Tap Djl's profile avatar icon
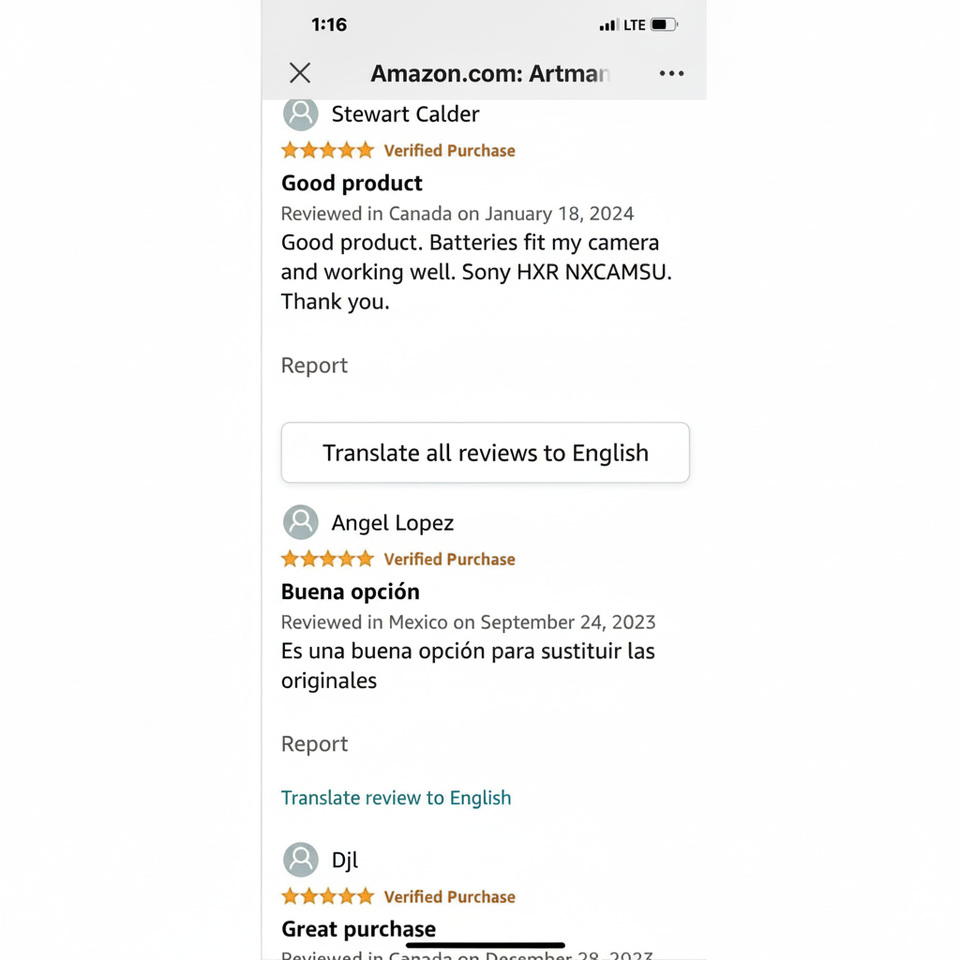The width and height of the screenshot is (960, 960). [300, 859]
